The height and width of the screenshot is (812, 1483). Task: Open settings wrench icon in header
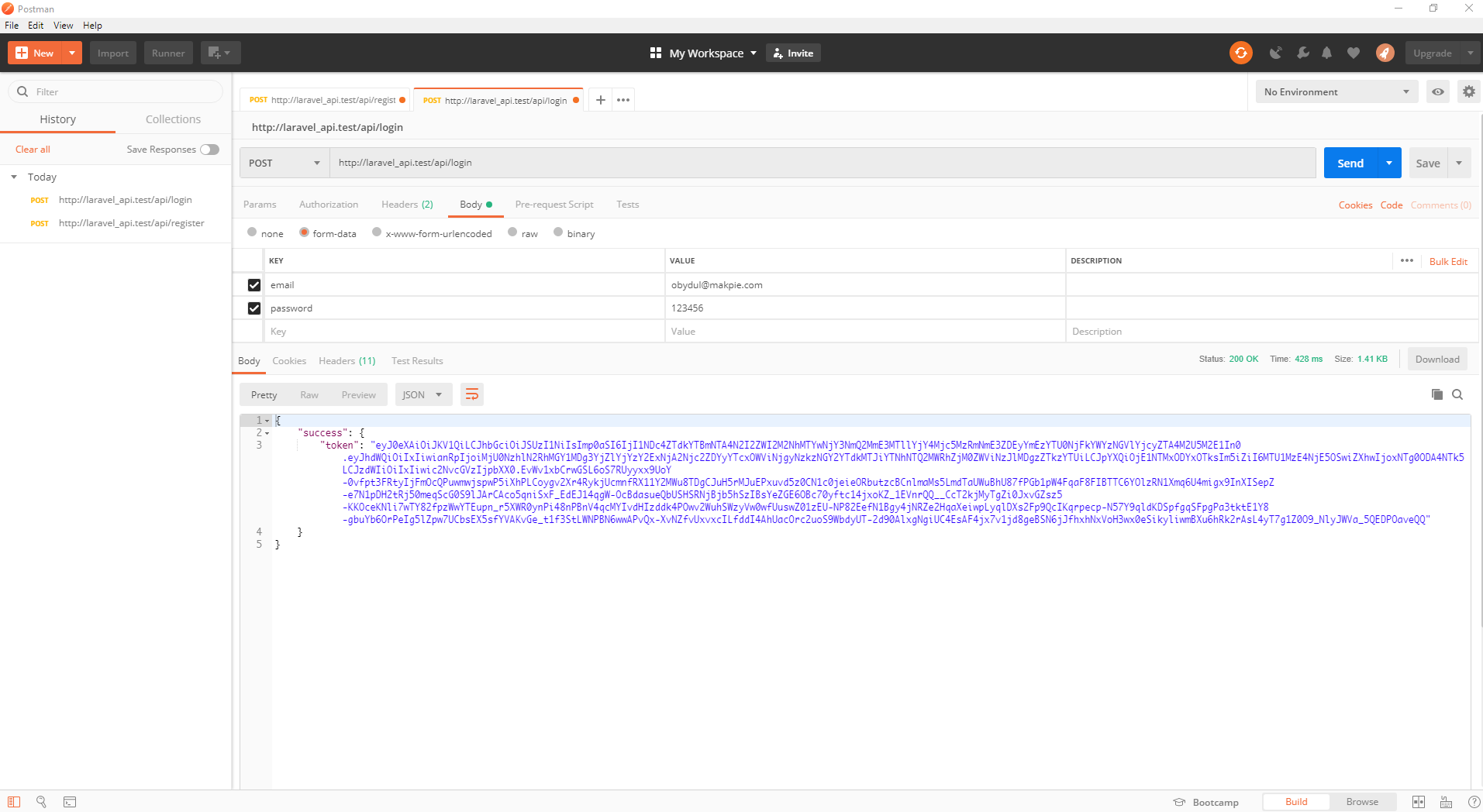click(x=1302, y=53)
